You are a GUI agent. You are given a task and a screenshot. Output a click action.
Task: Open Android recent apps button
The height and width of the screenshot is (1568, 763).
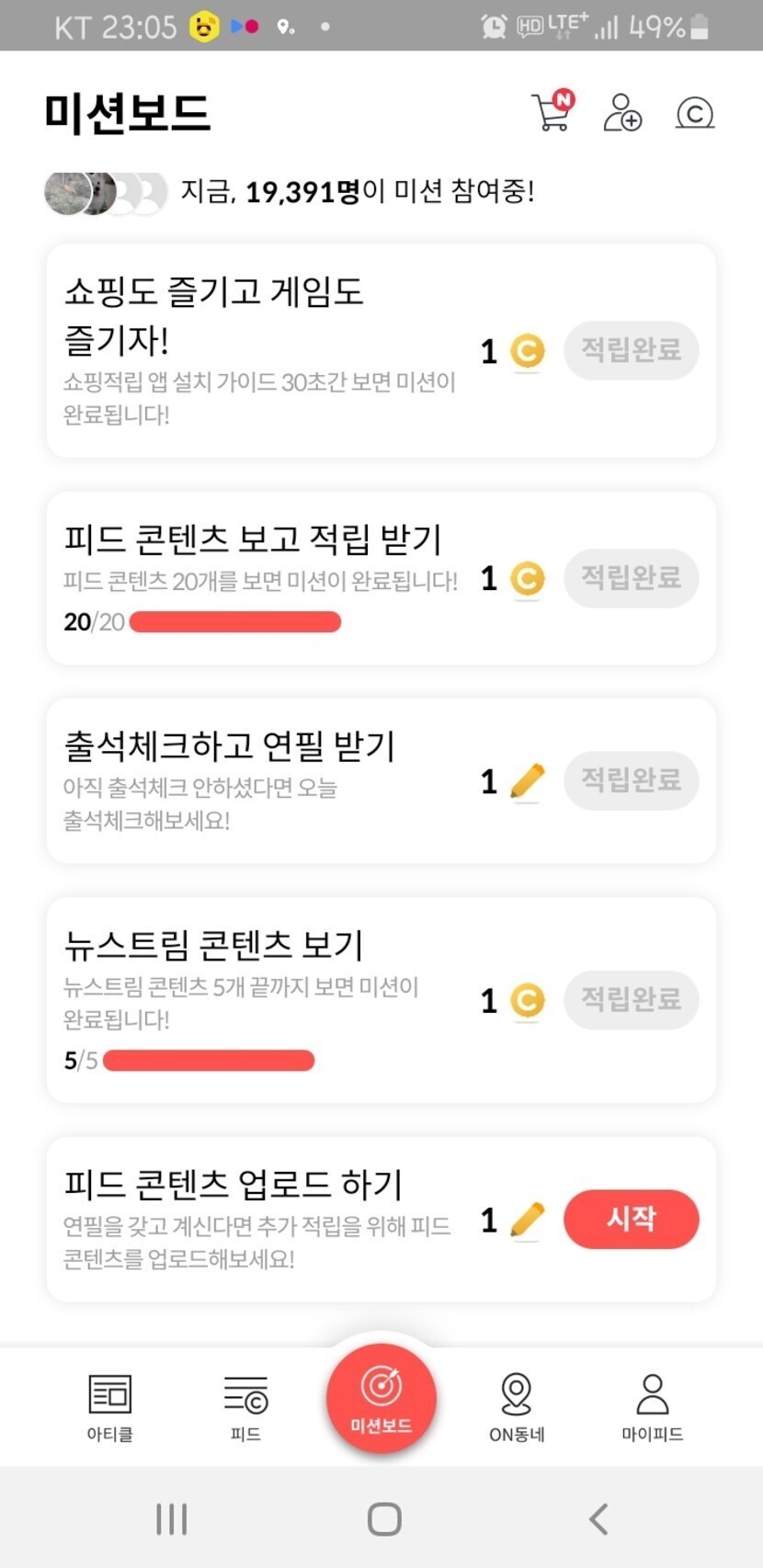pos(172,1518)
